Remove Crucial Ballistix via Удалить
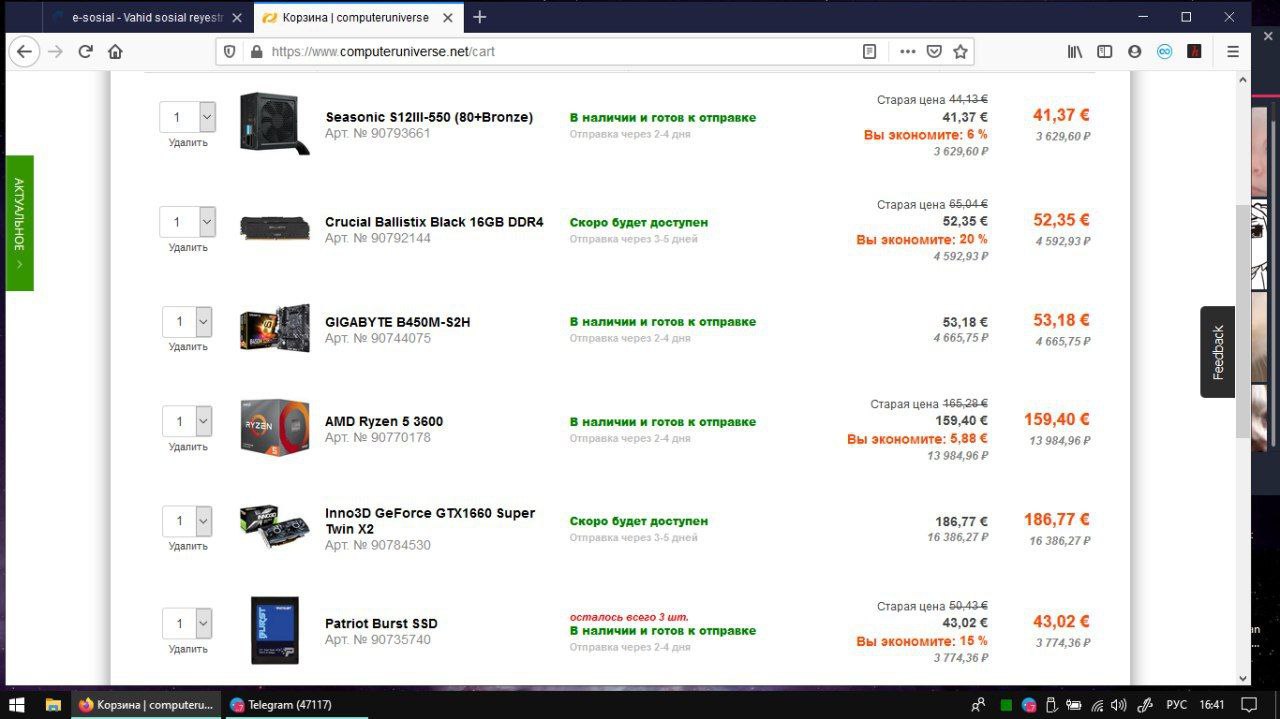Image resolution: width=1280 pixels, height=719 pixels. 188,248
